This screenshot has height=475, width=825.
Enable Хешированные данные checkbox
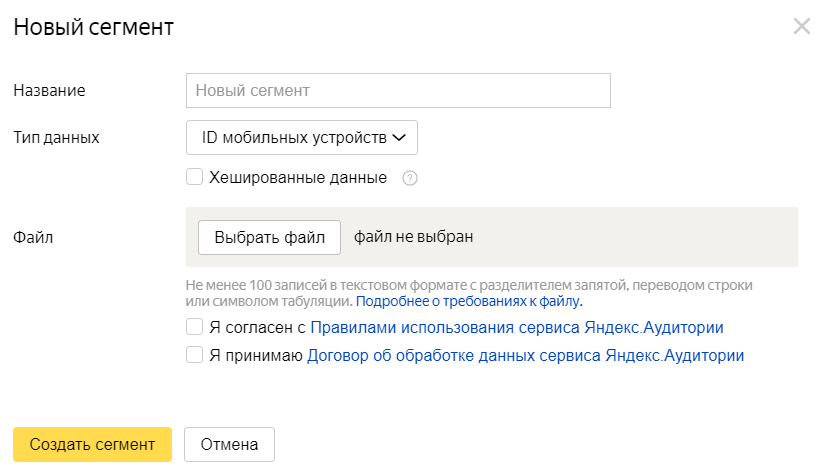pyautogui.click(x=195, y=177)
